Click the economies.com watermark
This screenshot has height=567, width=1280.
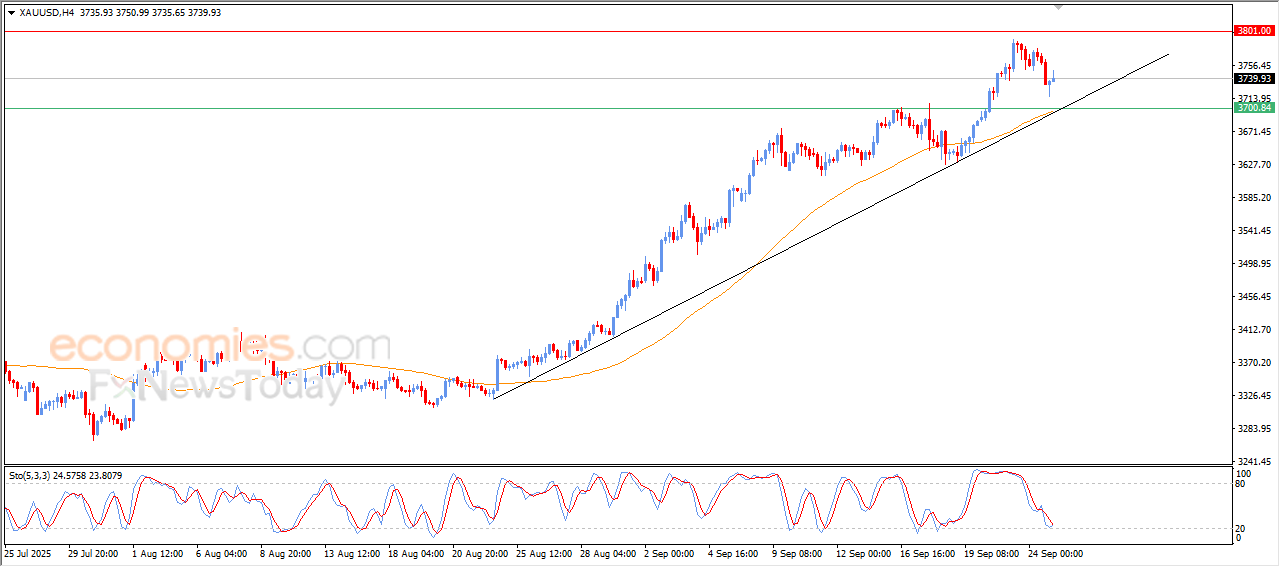220,346
